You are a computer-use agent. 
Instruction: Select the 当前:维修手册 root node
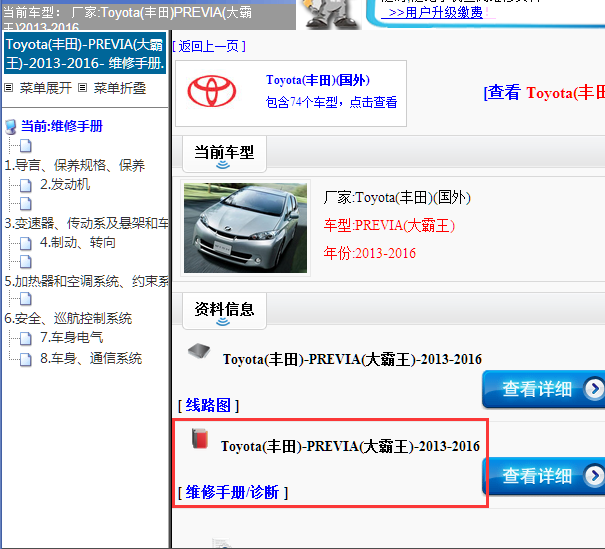coord(62,126)
